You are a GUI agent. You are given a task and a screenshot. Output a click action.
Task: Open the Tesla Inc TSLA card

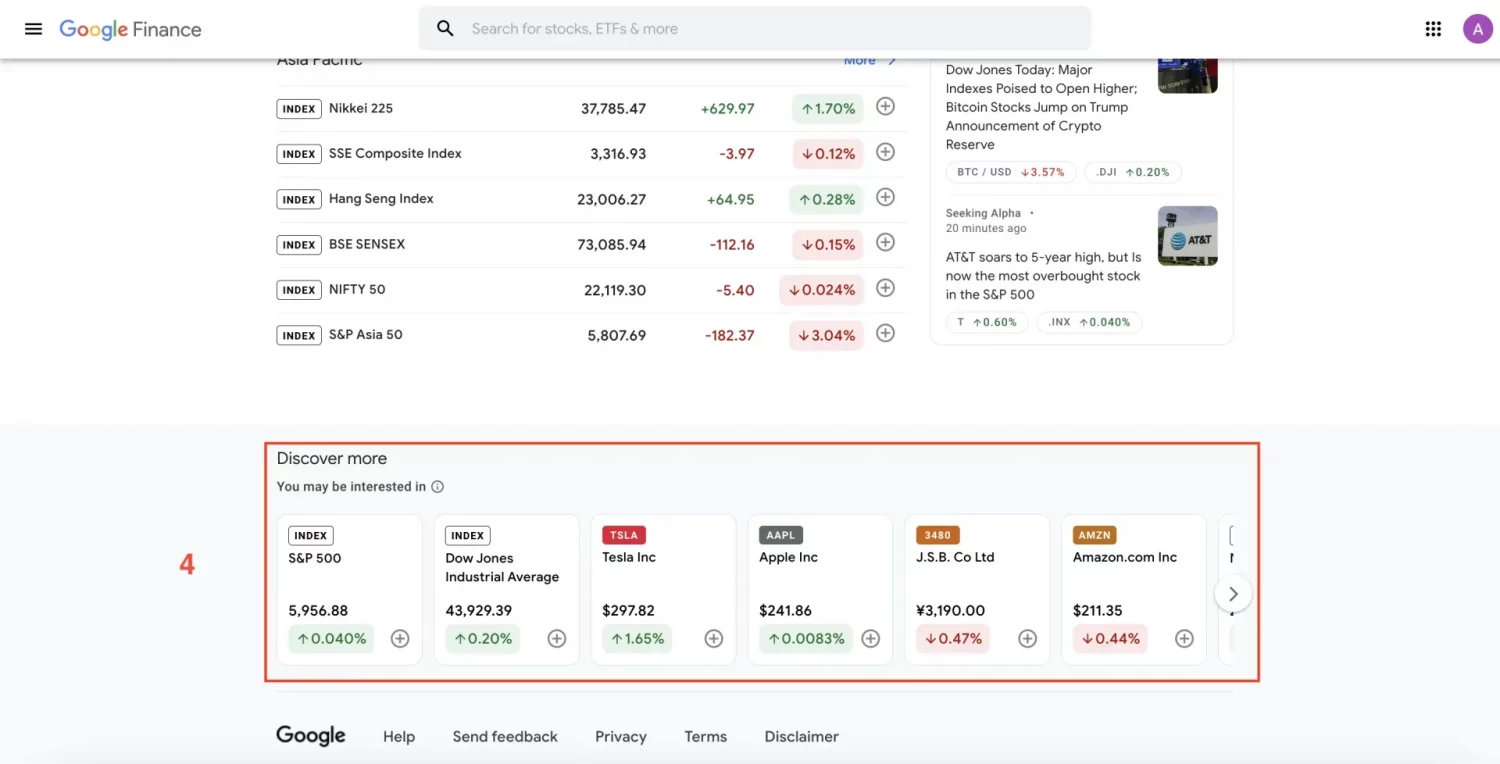tap(663, 589)
